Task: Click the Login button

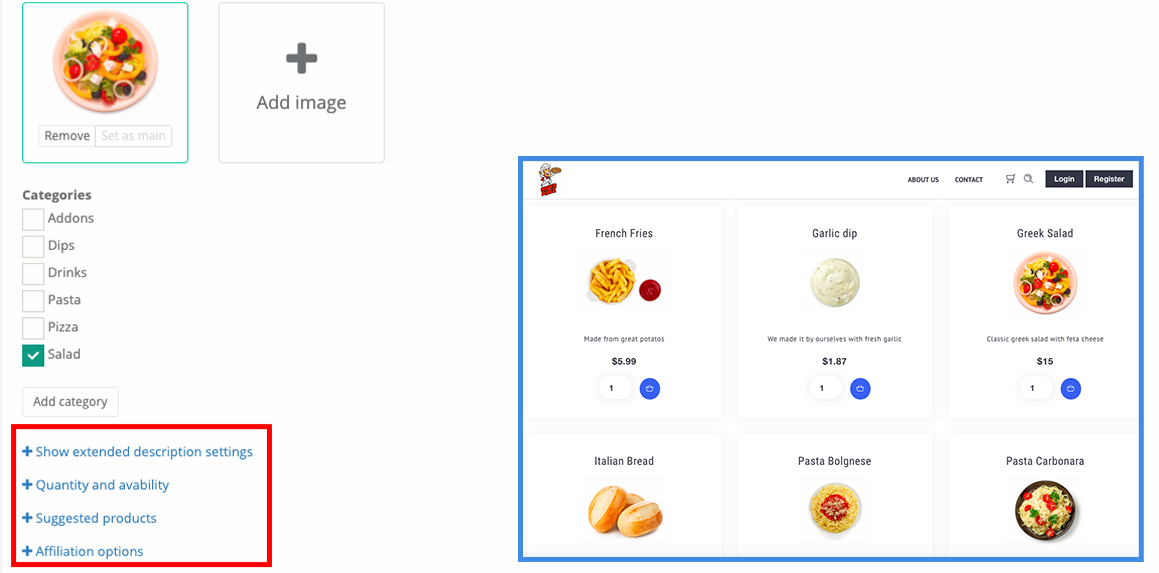Action: point(1064,179)
